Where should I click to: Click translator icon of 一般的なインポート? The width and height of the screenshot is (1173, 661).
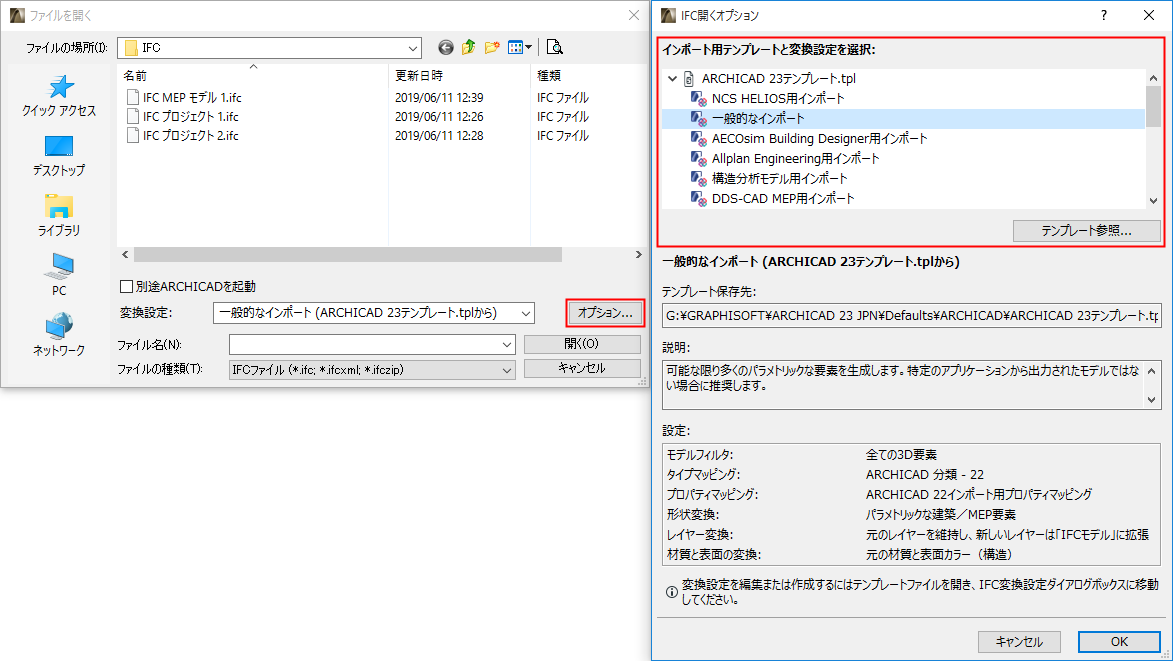[x=699, y=118]
